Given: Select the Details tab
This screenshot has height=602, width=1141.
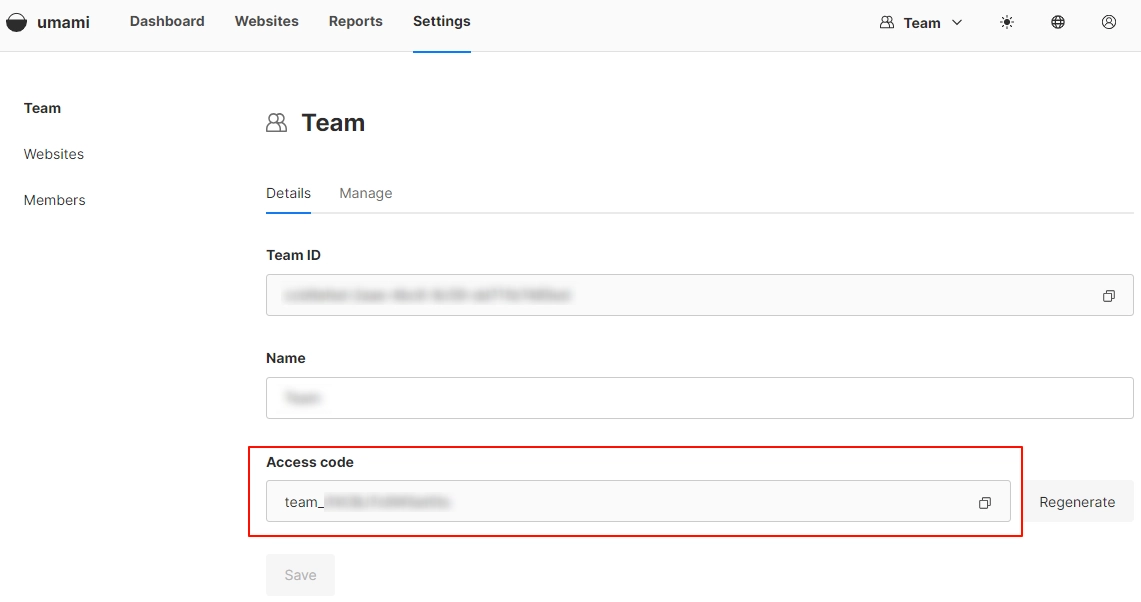Looking at the screenshot, I should click(x=288, y=193).
